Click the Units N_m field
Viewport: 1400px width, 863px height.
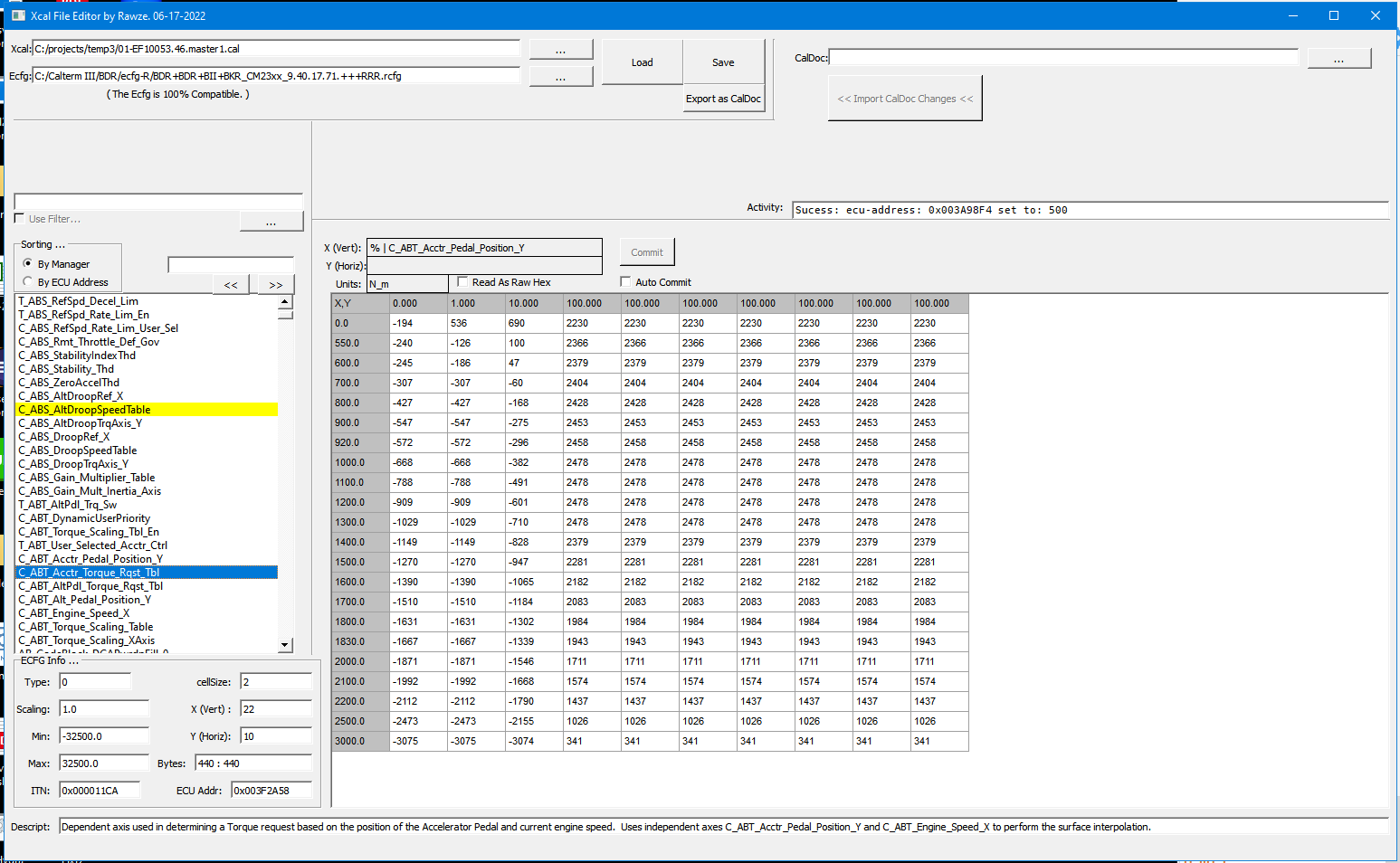tap(407, 284)
